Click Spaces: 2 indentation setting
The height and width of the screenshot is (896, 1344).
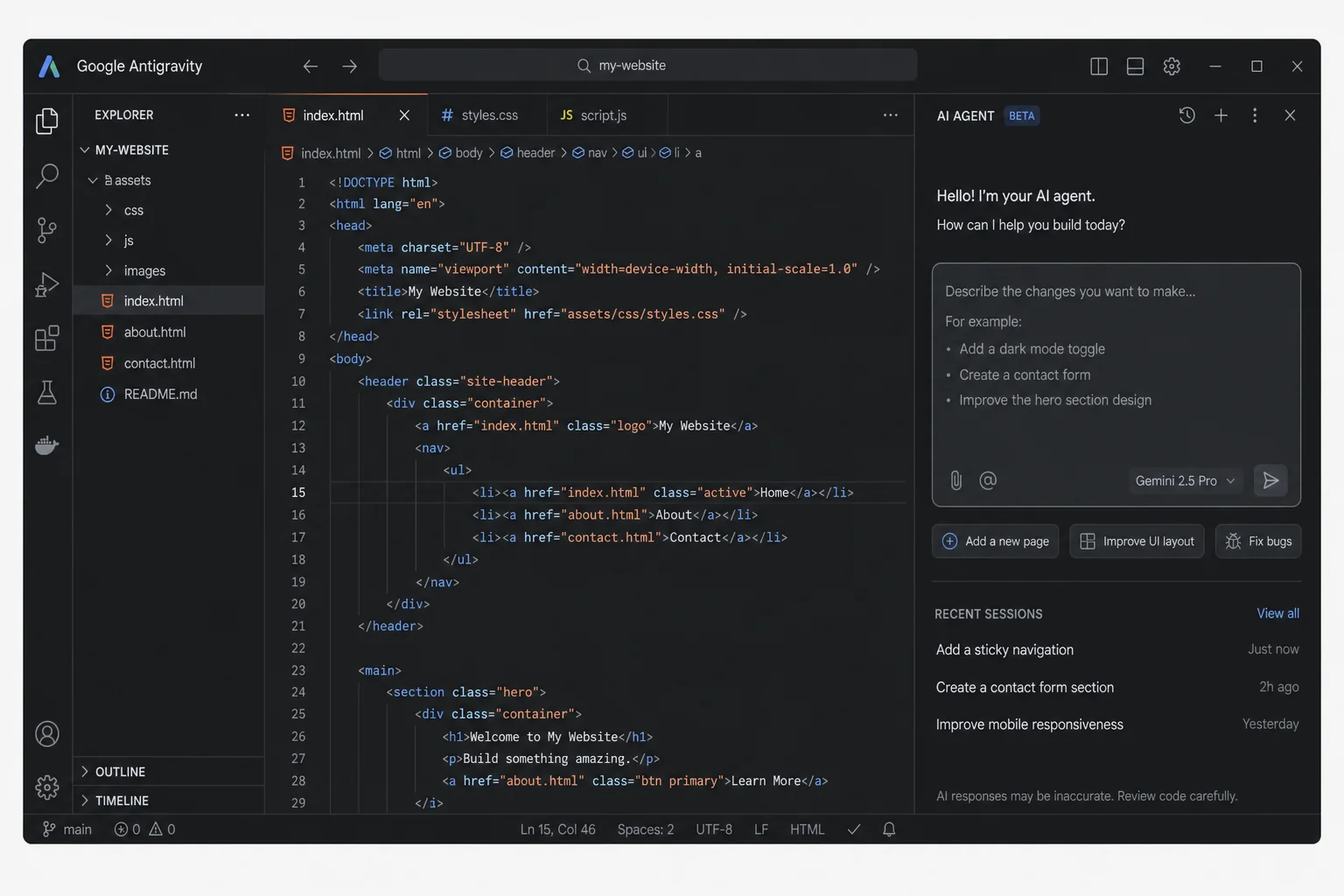[646, 829]
